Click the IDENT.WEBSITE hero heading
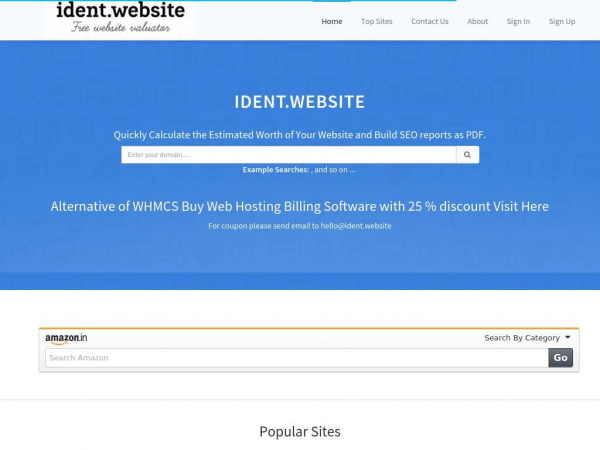Image resolution: width=600 pixels, height=450 pixels. (x=300, y=102)
